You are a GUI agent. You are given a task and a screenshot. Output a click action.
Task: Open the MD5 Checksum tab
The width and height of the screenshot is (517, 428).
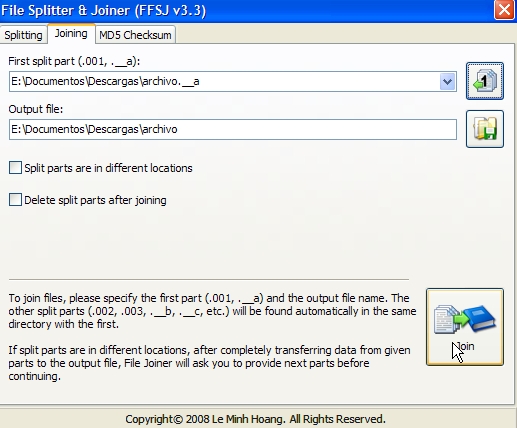[135, 35]
